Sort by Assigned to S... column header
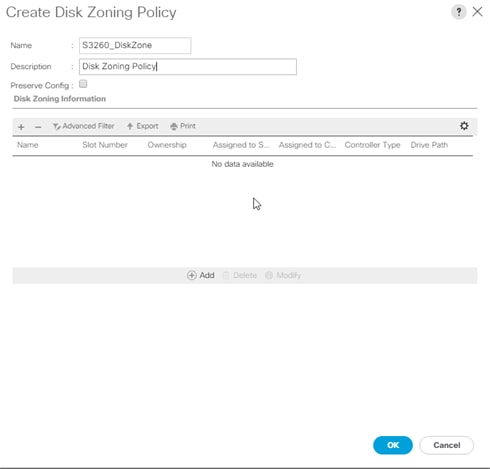Image resolution: width=490 pixels, height=469 pixels. [x=241, y=145]
